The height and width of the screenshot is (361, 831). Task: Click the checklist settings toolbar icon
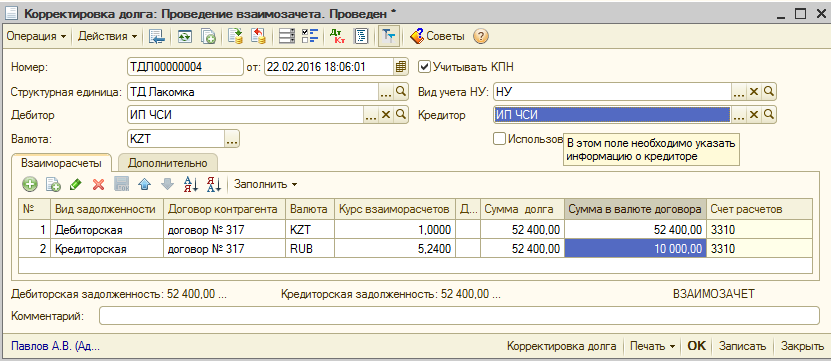click(x=310, y=36)
